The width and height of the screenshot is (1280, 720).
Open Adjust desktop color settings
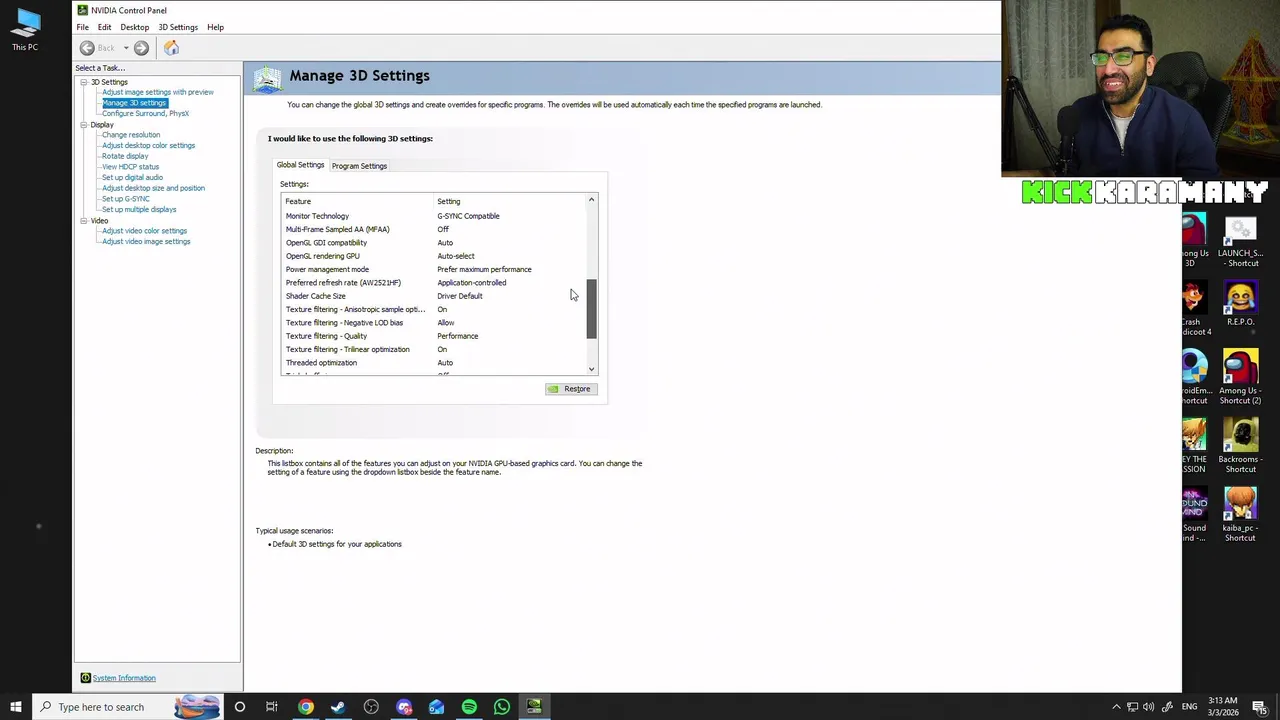[x=148, y=145]
